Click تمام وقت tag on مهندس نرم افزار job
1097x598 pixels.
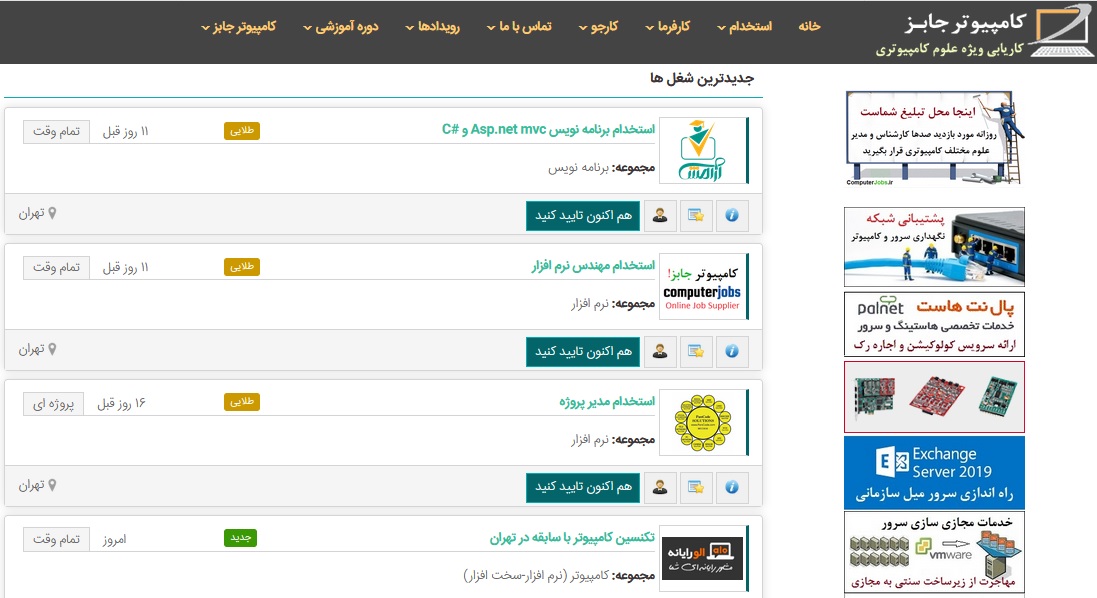coord(56,267)
